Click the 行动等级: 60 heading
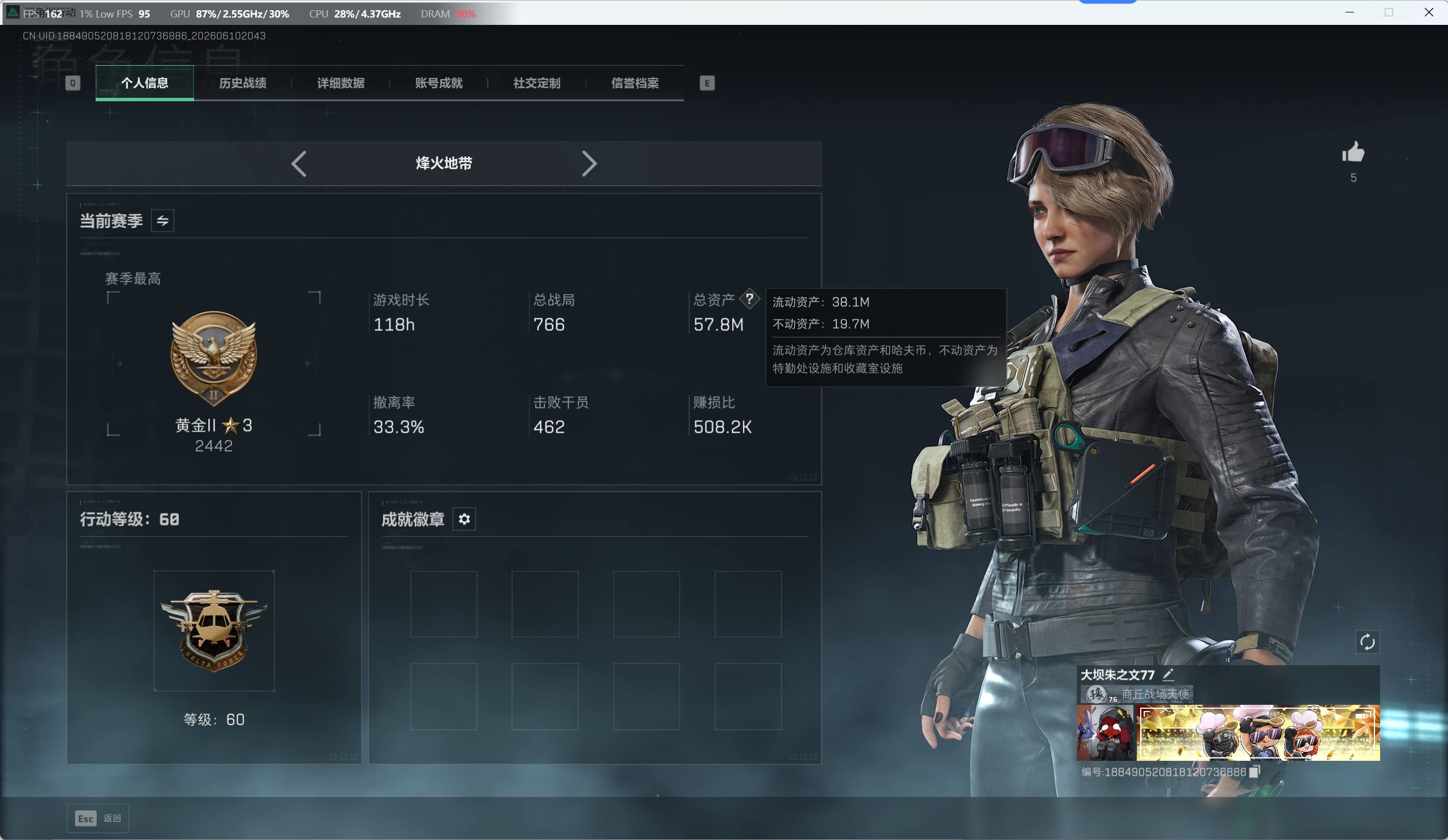 tap(130, 519)
